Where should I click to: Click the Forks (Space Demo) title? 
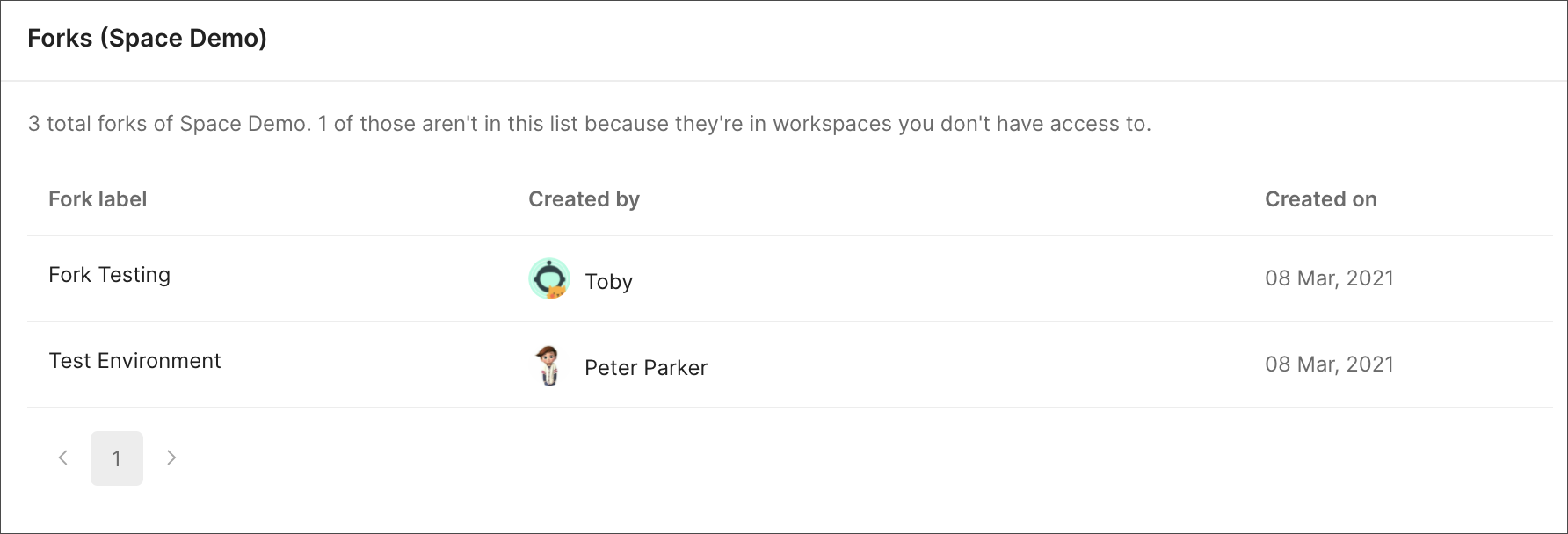[147, 39]
